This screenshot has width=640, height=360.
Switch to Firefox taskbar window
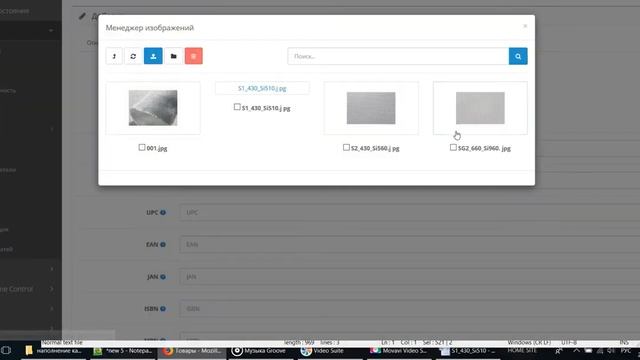(x=192, y=351)
